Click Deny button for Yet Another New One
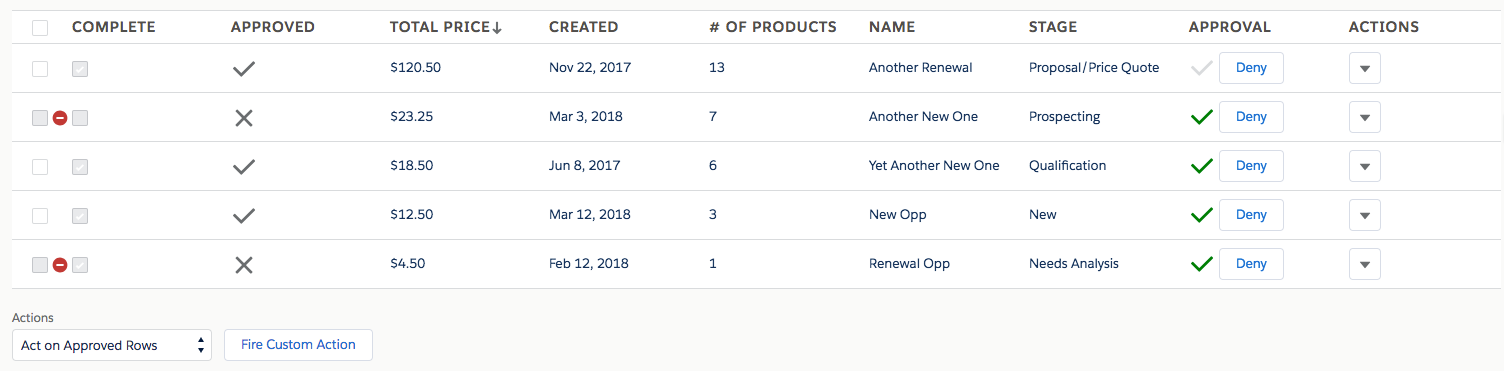 (1251, 166)
